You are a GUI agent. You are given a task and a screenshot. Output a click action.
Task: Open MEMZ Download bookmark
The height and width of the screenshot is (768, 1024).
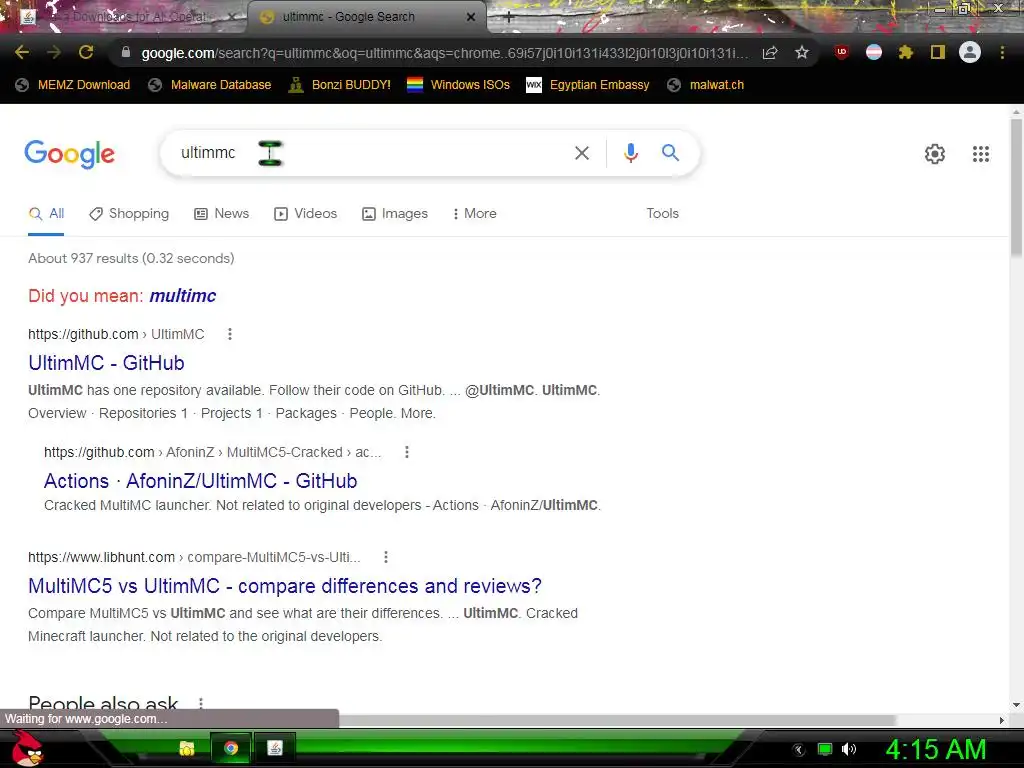tap(72, 85)
